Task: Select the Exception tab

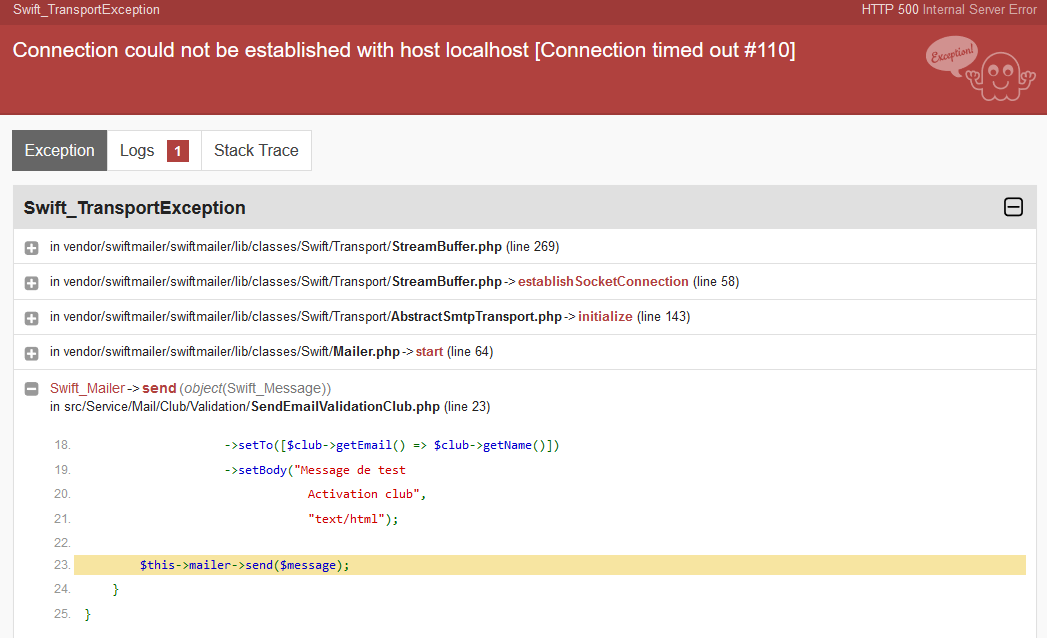Action: coord(59,150)
